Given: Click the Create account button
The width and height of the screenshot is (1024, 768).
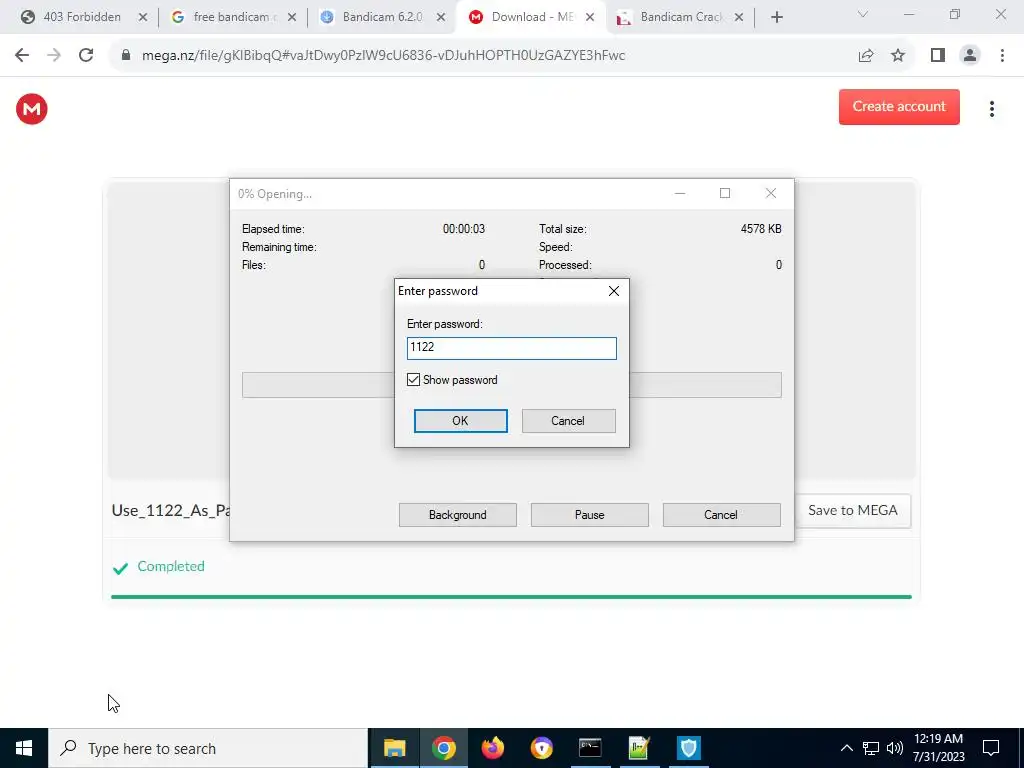Looking at the screenshot, I should tap(899, 106).
